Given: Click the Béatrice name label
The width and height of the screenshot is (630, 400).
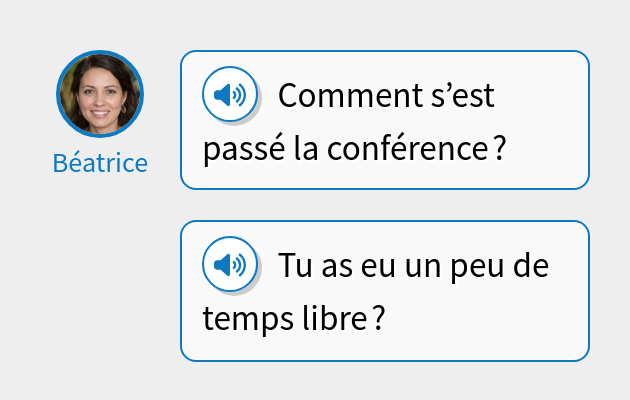Looking at the screenshot, I should pyautogui.click(x=100, y=163).
